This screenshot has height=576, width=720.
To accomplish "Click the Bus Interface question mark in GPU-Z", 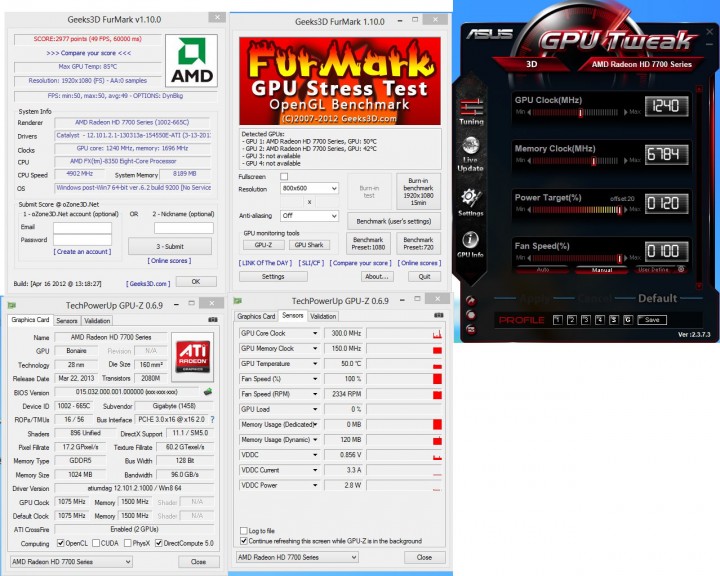I will pos(212,419).
